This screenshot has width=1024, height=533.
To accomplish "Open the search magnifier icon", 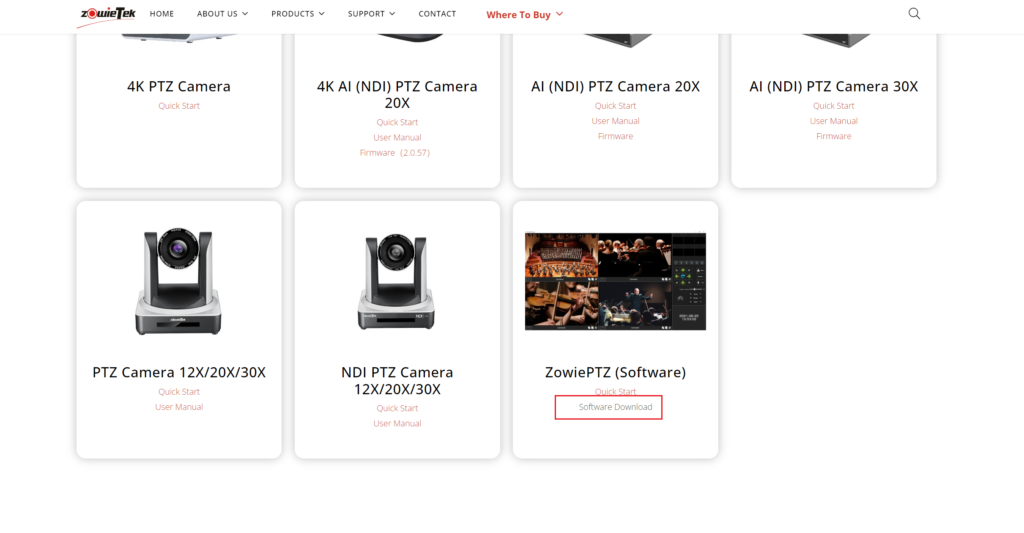I will [914, 14].
